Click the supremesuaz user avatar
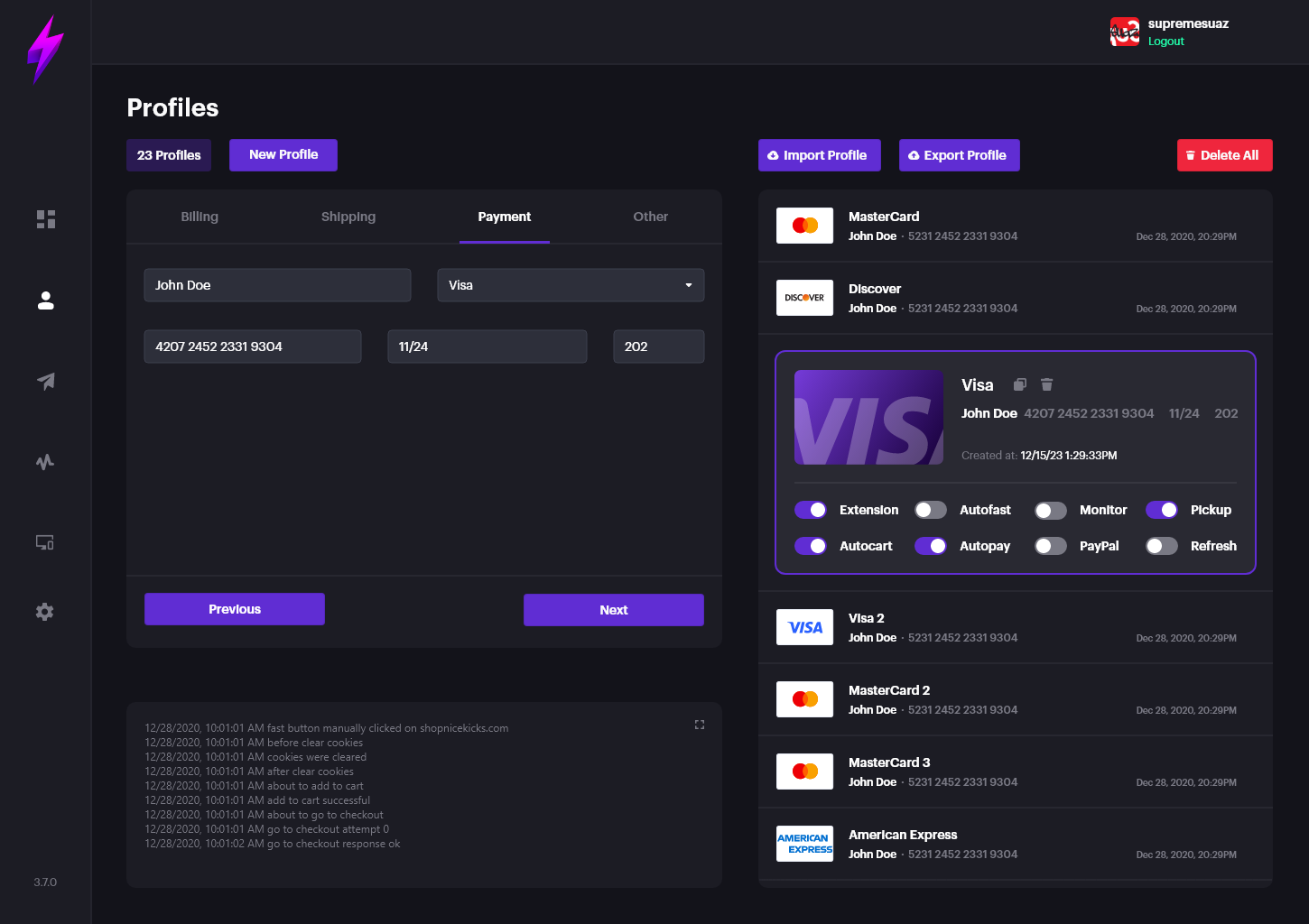 tap(1125, 32)
